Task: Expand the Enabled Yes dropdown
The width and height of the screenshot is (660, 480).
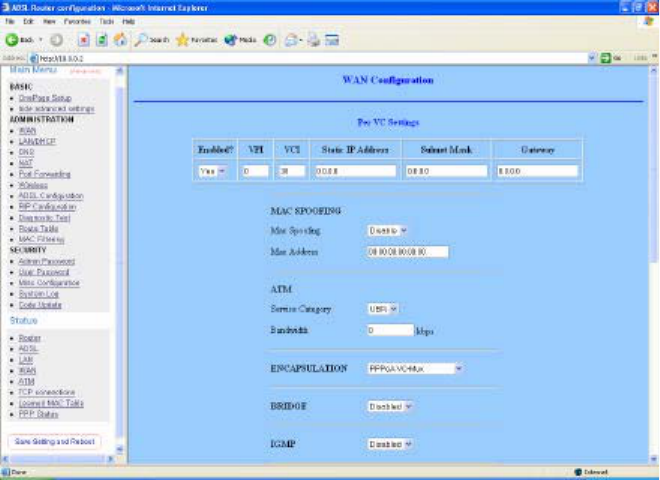Action: coord(212,171)
